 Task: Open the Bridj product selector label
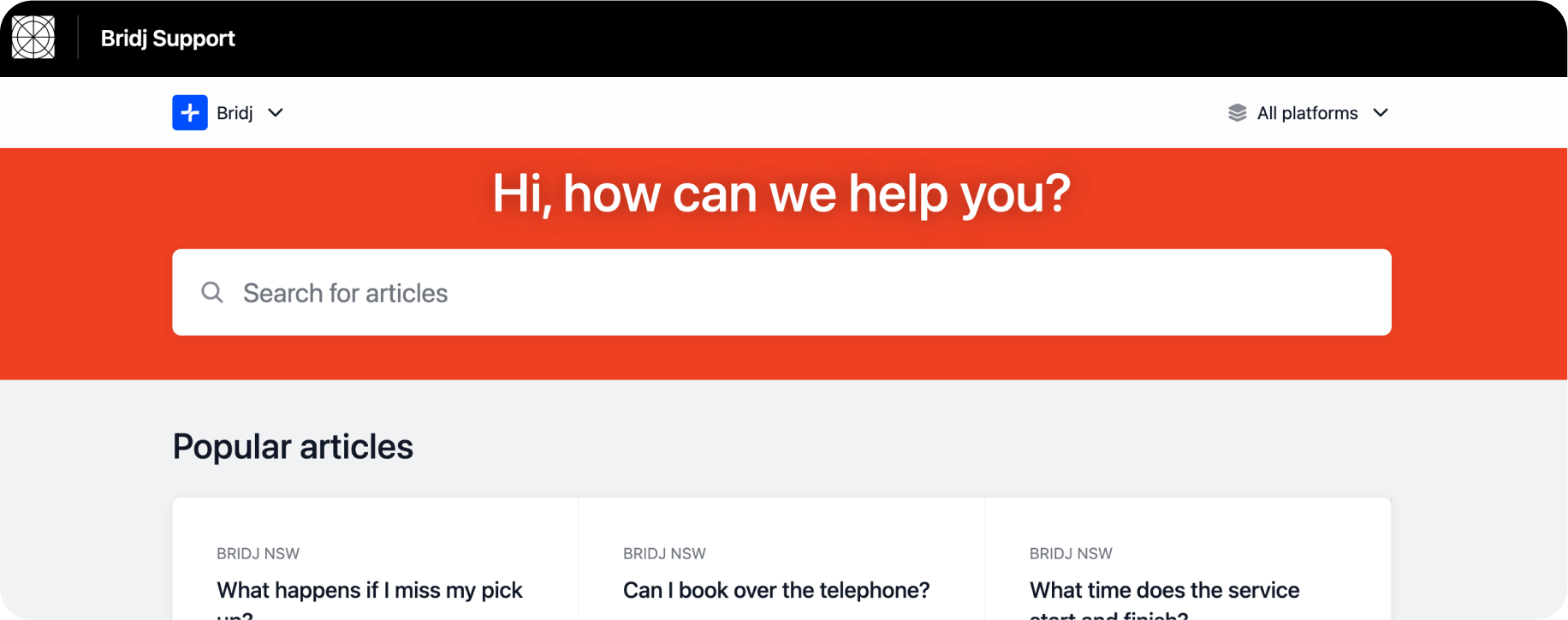(x=235, y=113)
